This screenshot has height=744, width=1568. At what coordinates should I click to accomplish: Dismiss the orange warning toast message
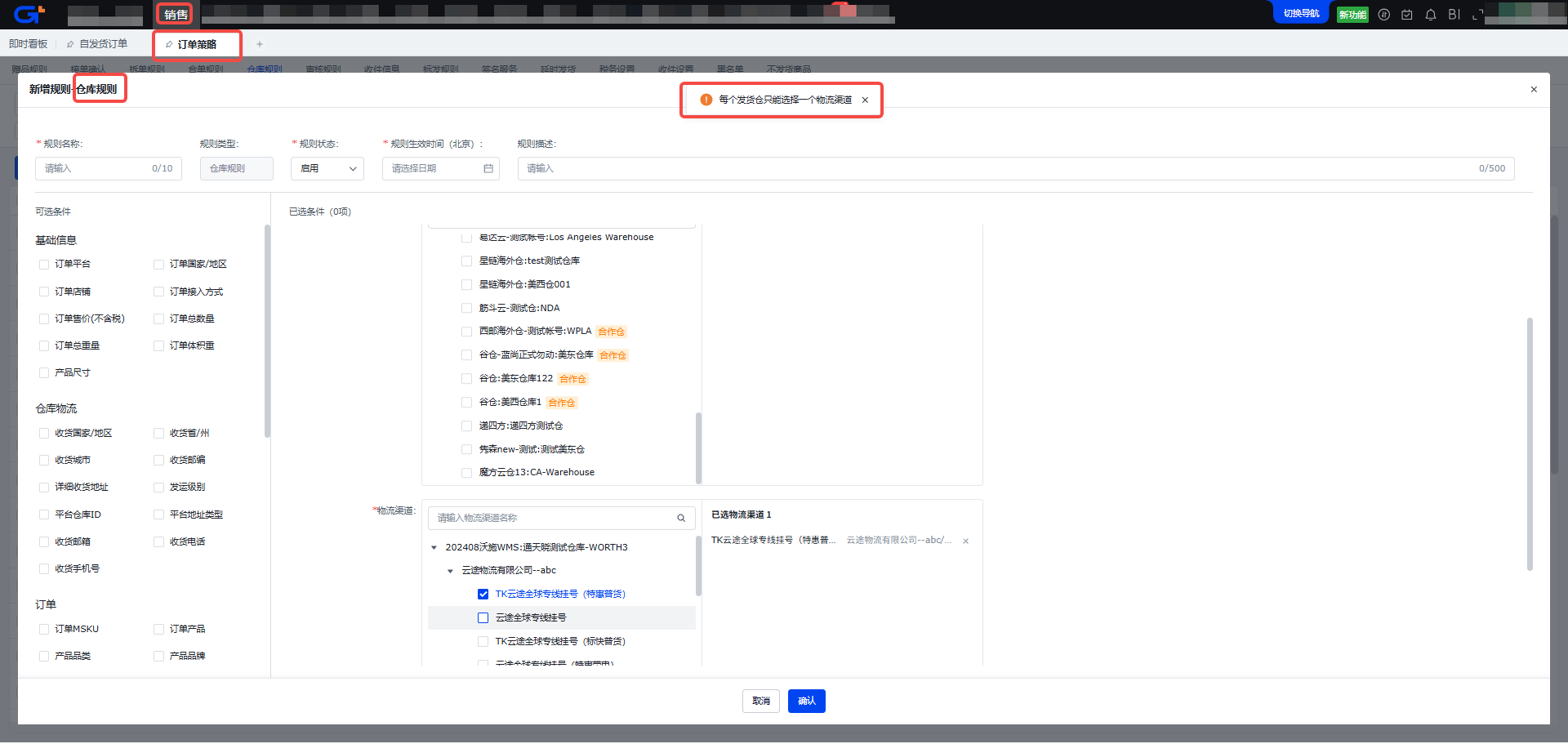point(865,100)
